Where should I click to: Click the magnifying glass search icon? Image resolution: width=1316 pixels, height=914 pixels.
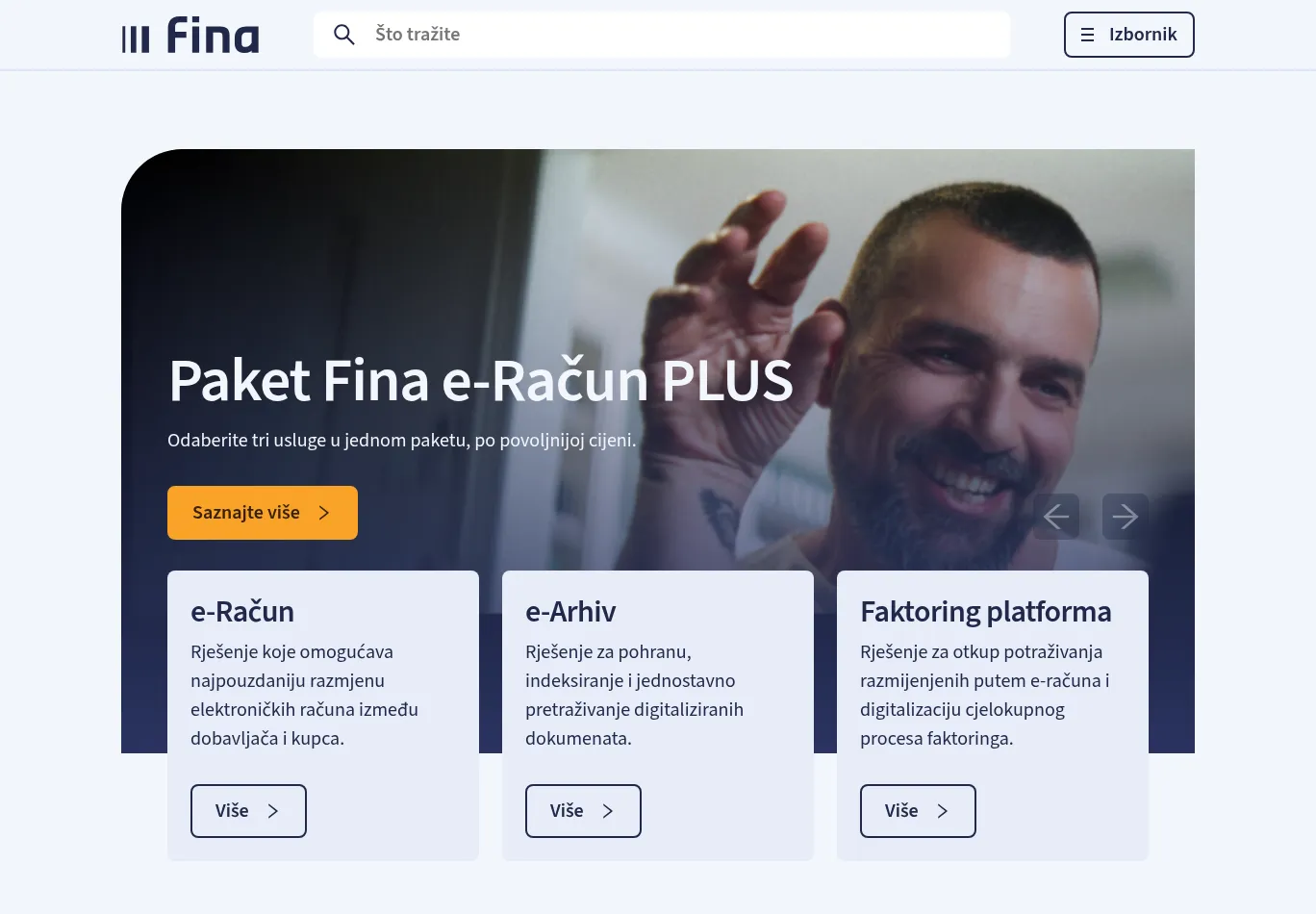click(x=343, y=35)
